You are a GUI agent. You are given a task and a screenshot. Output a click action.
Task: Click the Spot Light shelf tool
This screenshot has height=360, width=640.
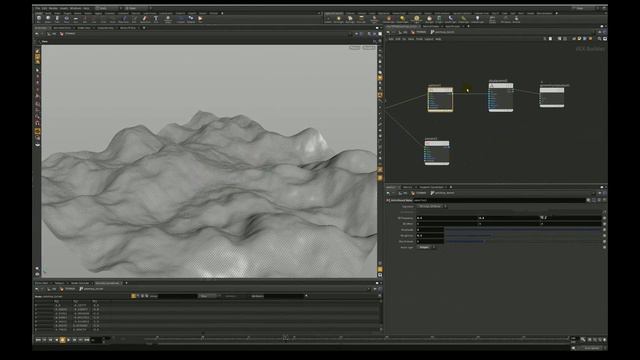pyautogui.click(x=350, y=19)
